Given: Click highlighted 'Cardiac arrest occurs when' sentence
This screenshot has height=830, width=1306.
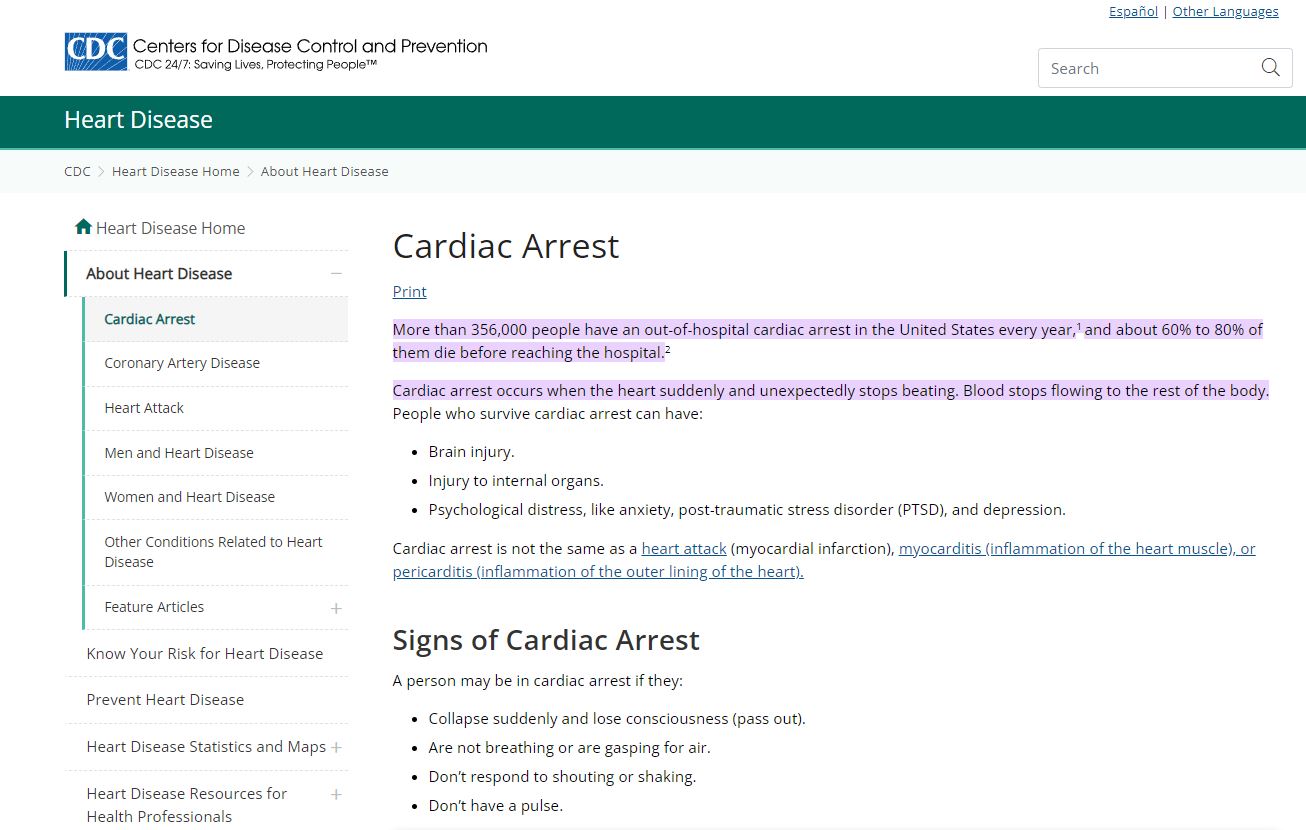Looking at the screenshot, I should point(831,391).
